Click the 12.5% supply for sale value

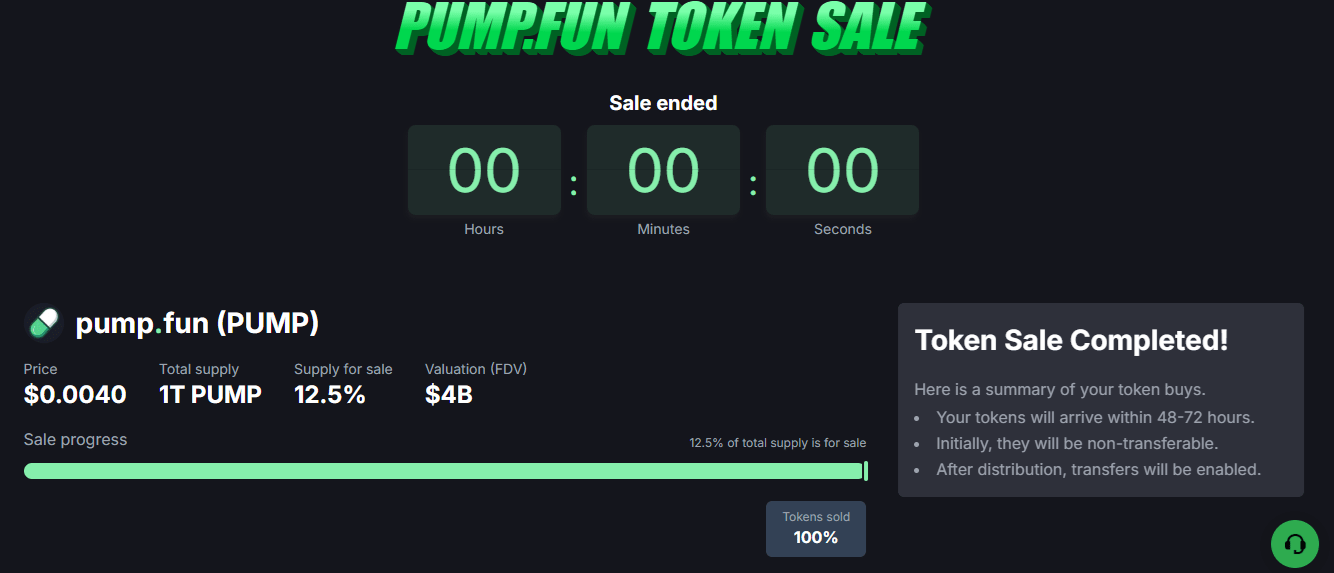pos(330,394)
